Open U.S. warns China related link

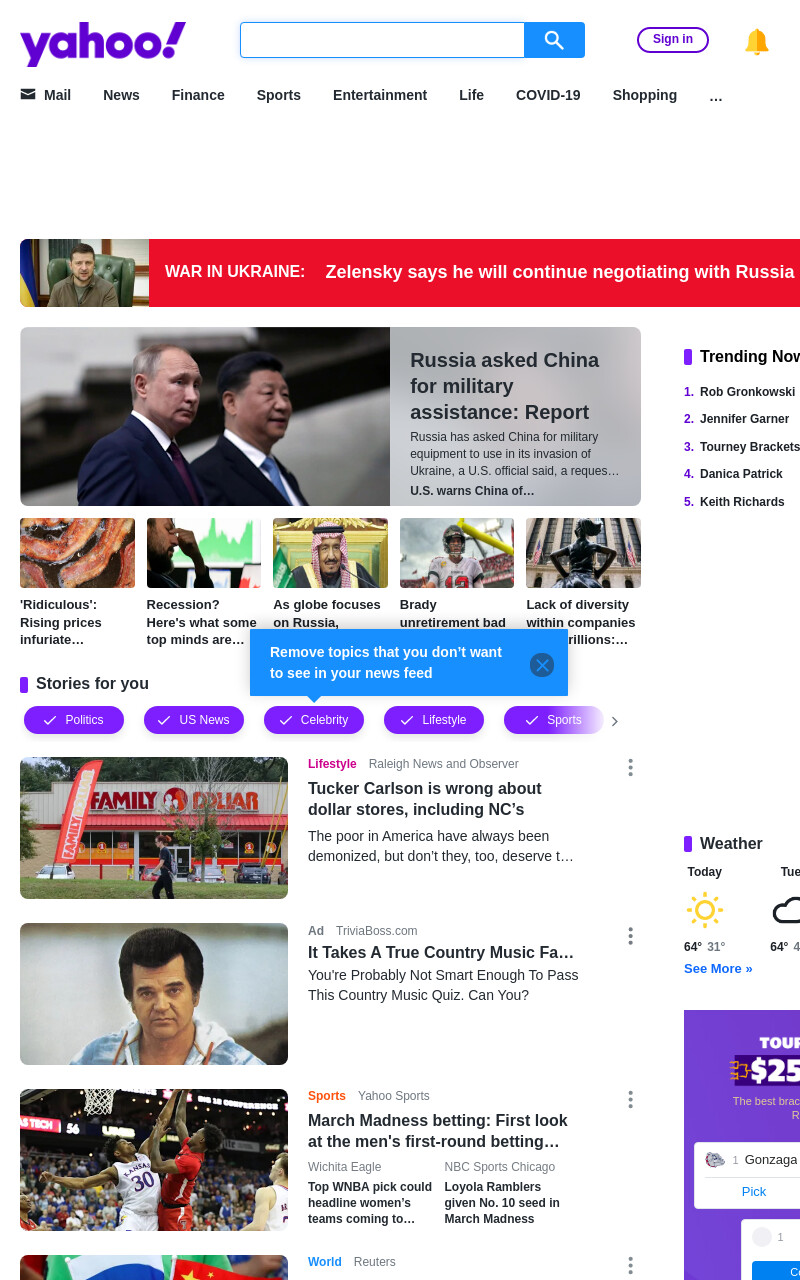472,491
